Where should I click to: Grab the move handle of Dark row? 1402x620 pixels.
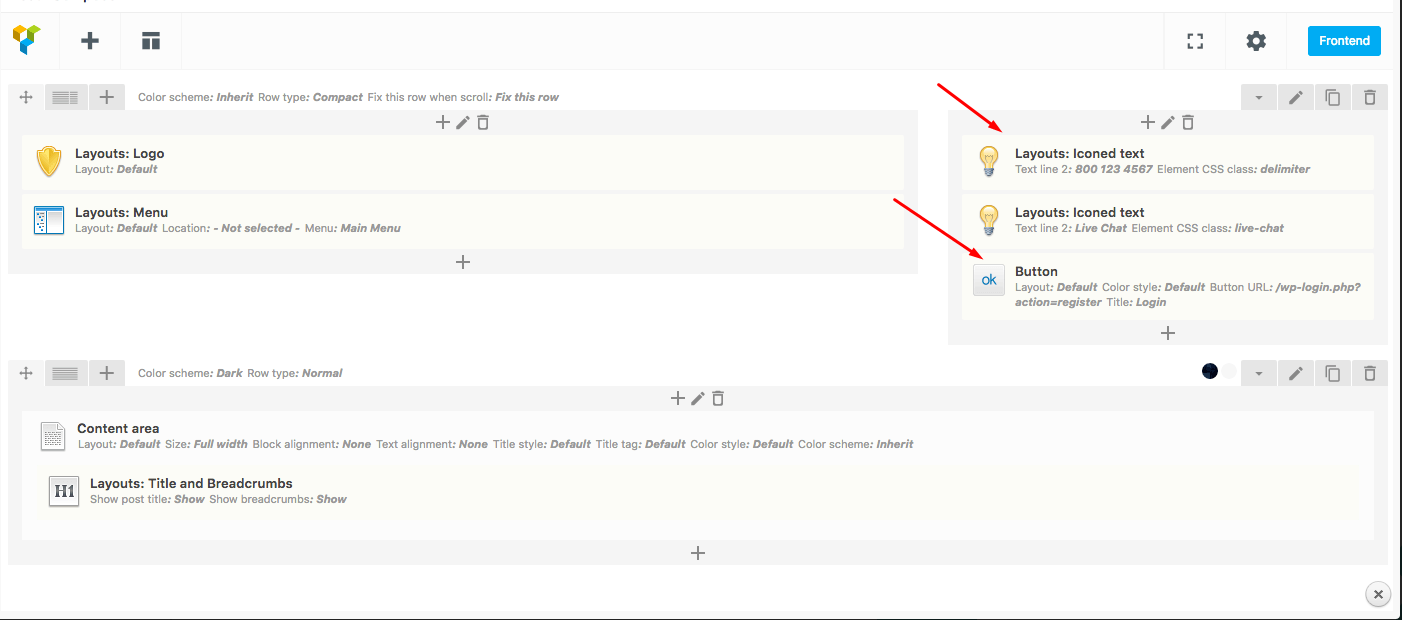[x=26, y=373]
